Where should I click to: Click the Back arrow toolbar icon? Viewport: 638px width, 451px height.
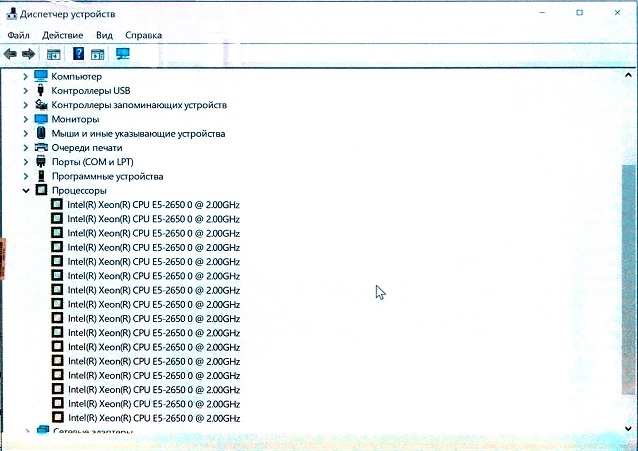click(x=10, y=54)
